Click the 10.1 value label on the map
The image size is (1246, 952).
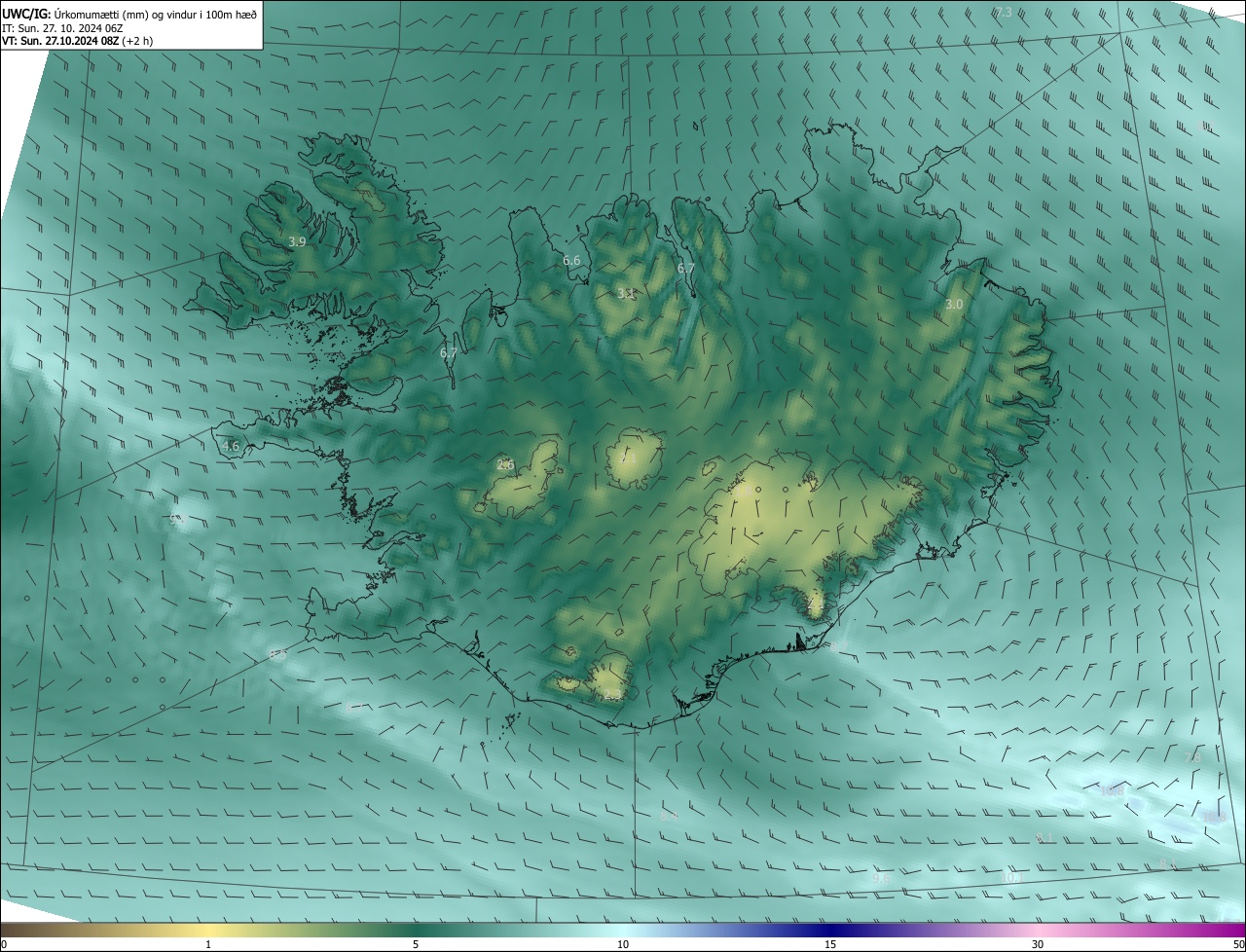click(x=1011, y=878)
